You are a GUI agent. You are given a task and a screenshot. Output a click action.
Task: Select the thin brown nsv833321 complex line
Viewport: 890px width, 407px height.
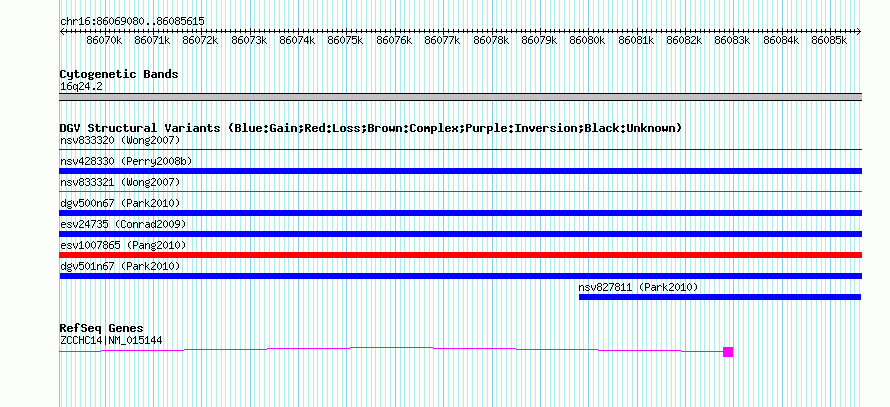[460, 192]
